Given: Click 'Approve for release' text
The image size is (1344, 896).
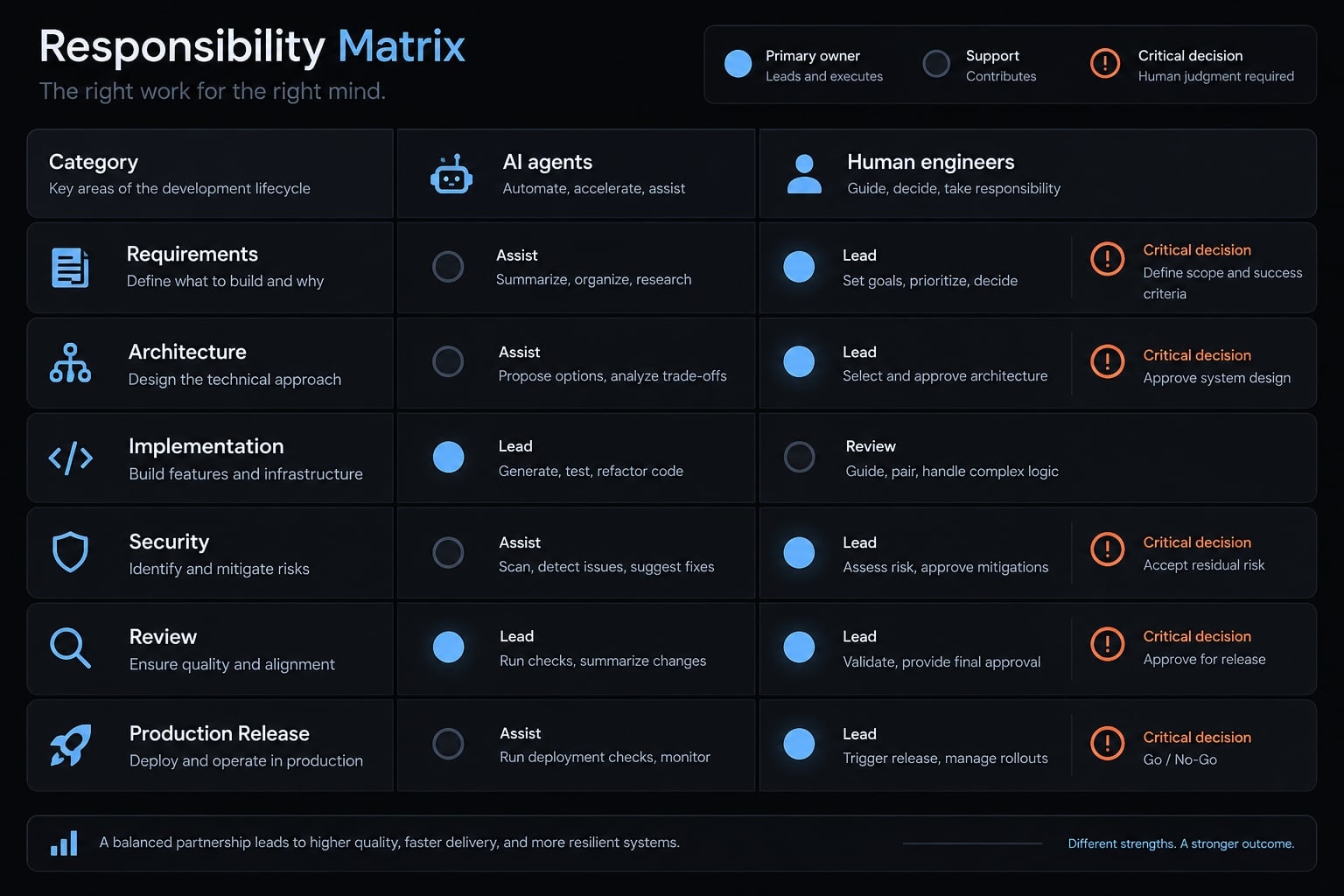Looking at the screenshot, I should (1204, 660).
